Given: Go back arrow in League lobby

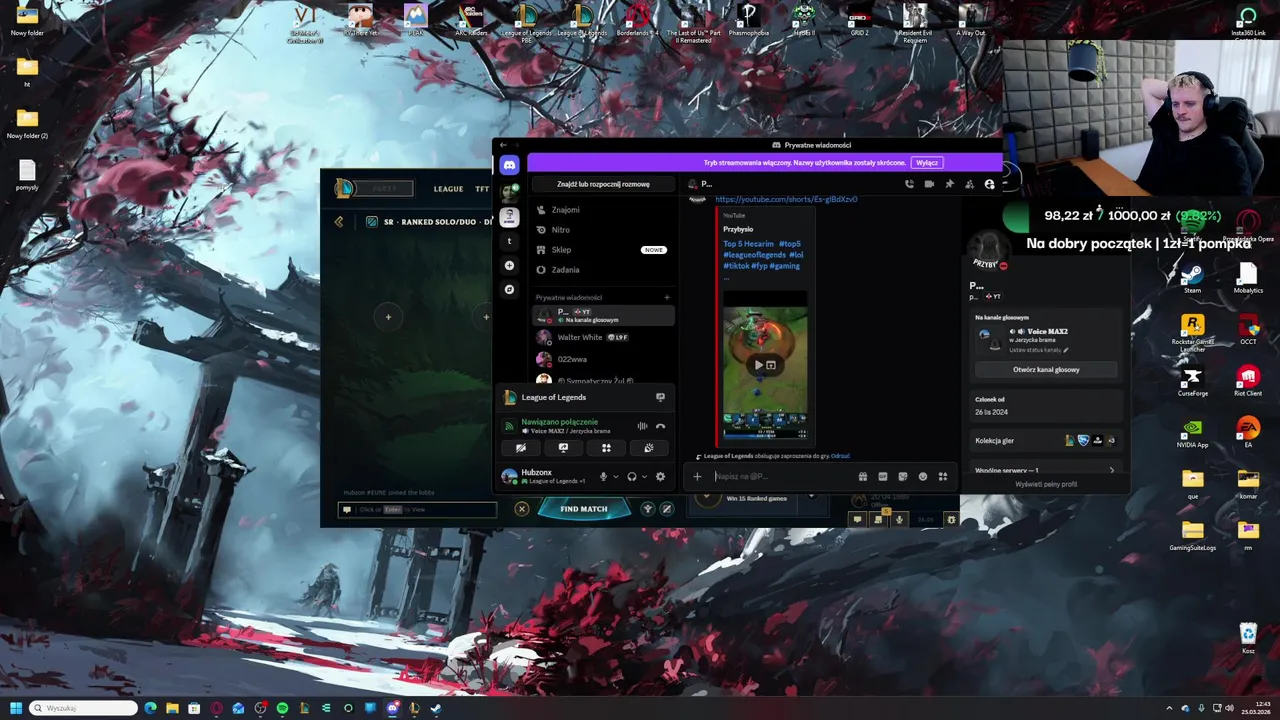Looking at the screenshot, I should coord(339,222).
